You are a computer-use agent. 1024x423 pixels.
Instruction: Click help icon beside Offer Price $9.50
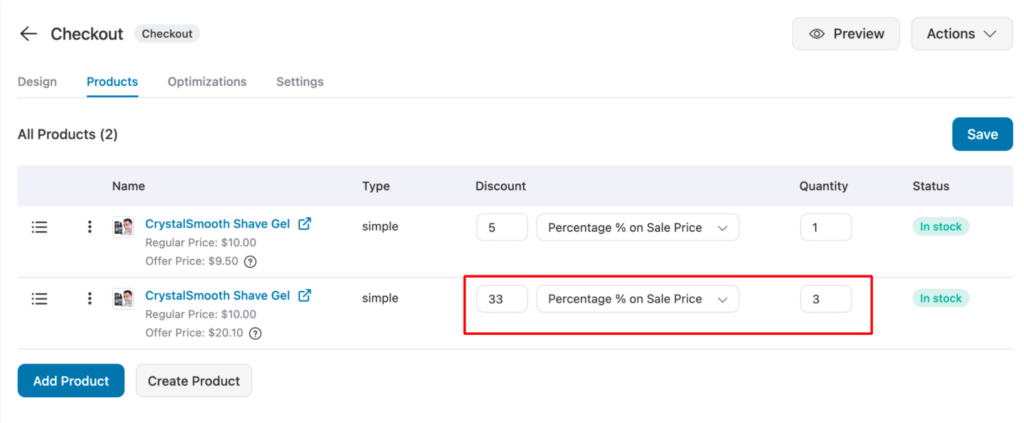pos(250,262)
